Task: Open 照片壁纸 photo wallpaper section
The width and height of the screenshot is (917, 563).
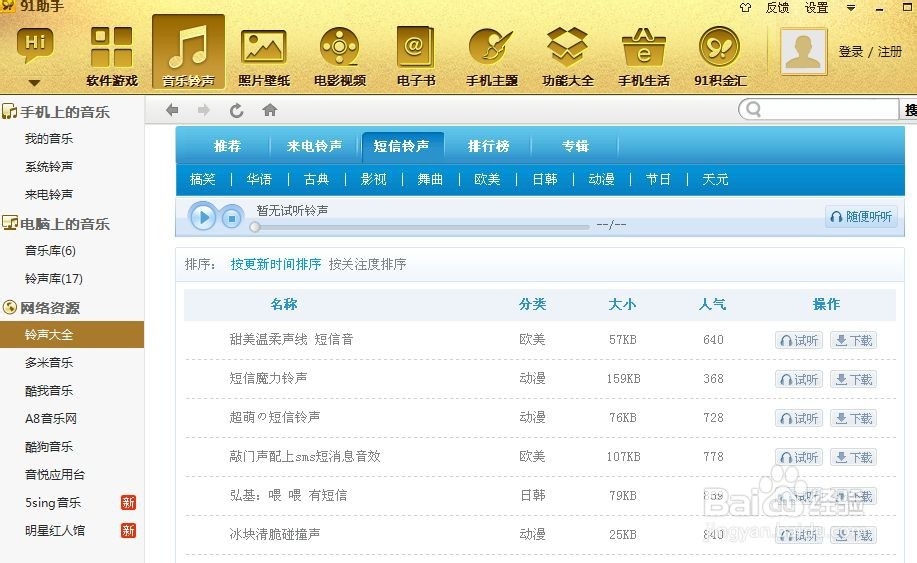Action: (x=264, y=57)
